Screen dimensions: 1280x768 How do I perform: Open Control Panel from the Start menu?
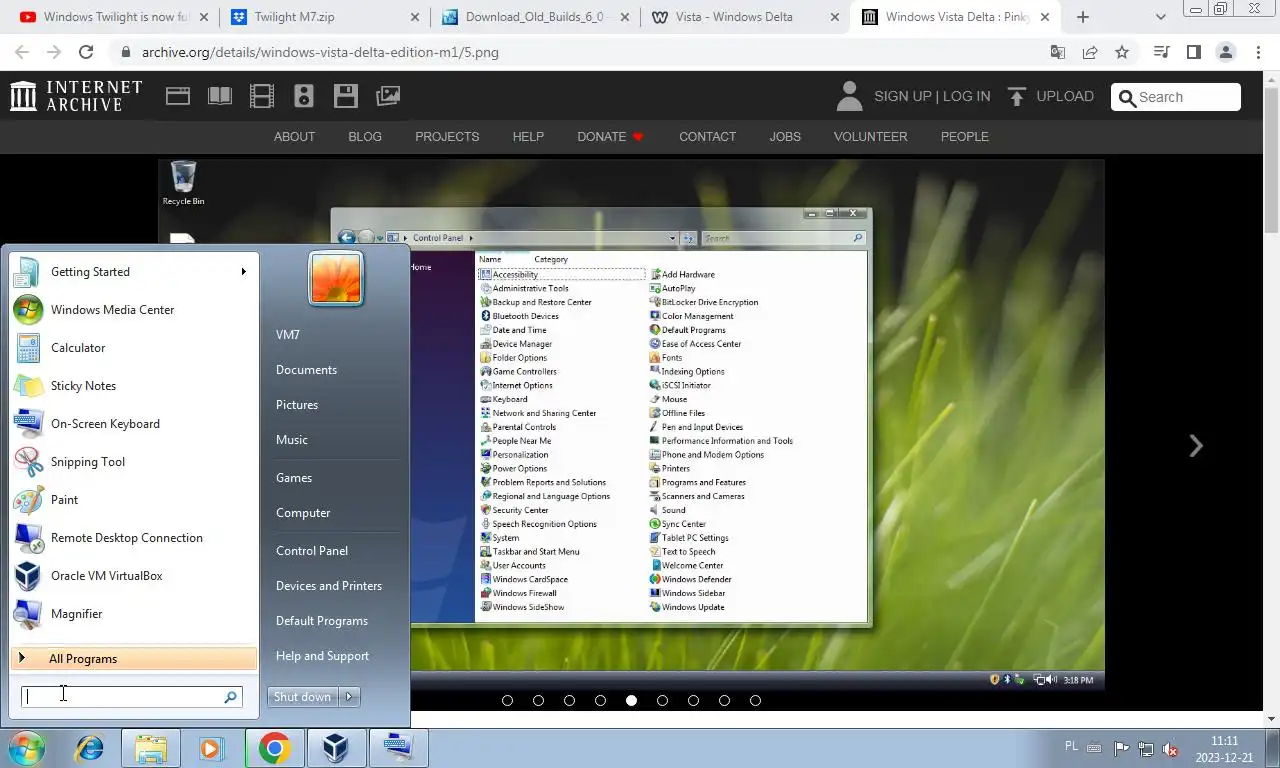pos(312,551)
